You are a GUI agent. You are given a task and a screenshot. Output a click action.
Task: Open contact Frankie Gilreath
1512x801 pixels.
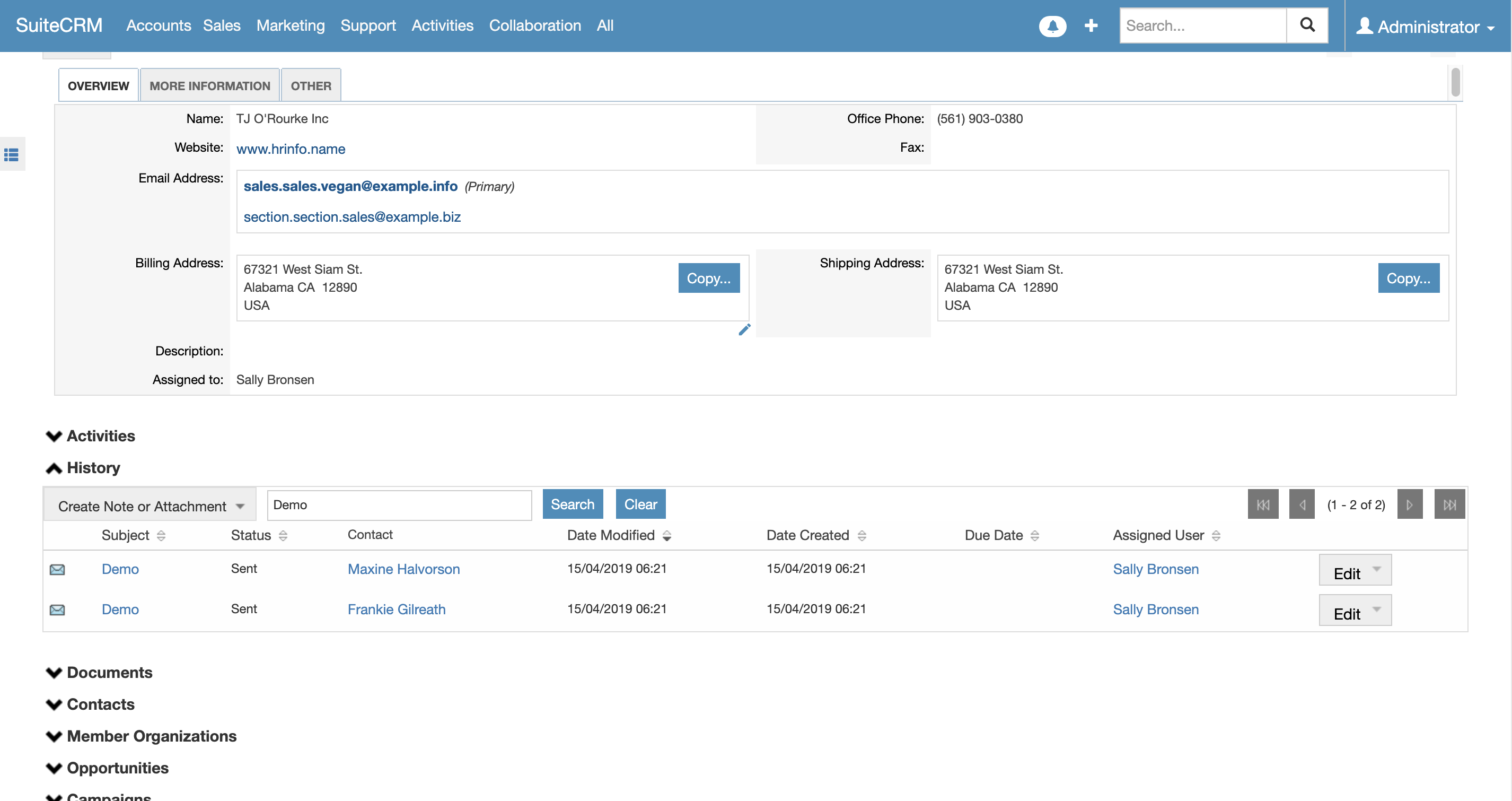coord(396,610)
